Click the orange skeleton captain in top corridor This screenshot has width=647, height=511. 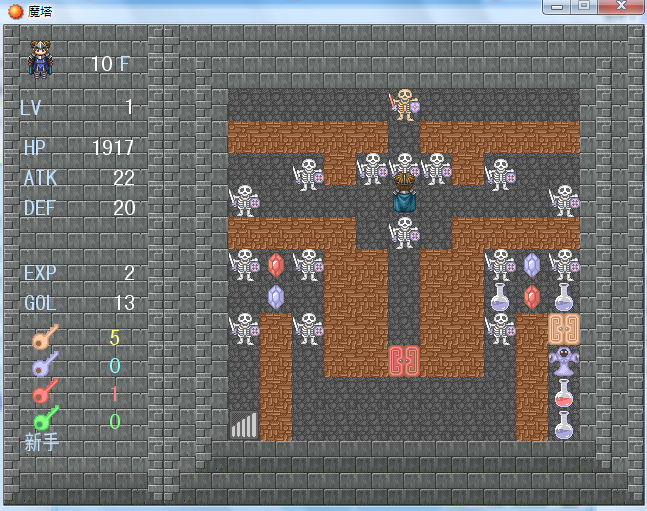click(404, 105)
